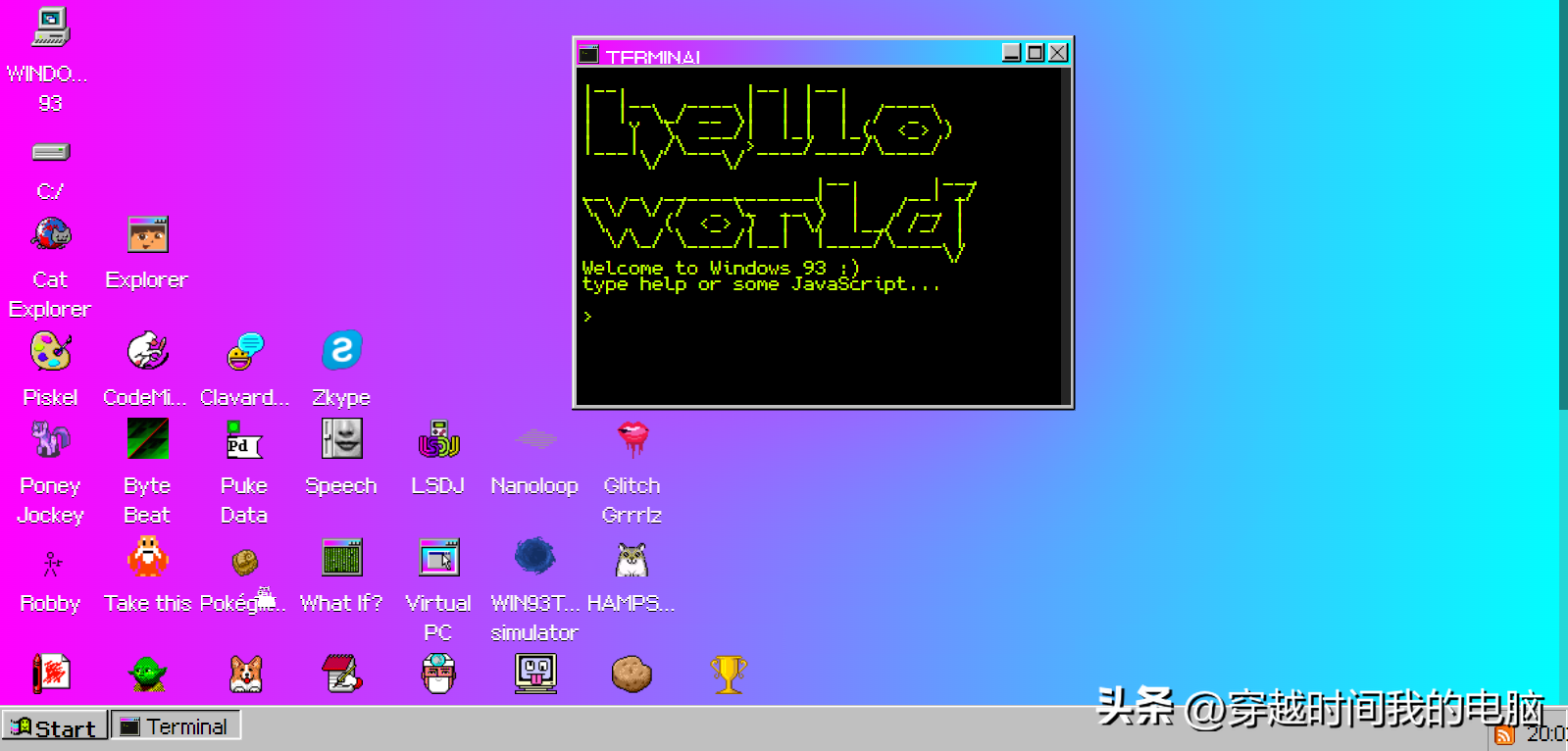Open the What If? matrix icon
Viewport: 1568px width, 751px height.
click(341, 557)
